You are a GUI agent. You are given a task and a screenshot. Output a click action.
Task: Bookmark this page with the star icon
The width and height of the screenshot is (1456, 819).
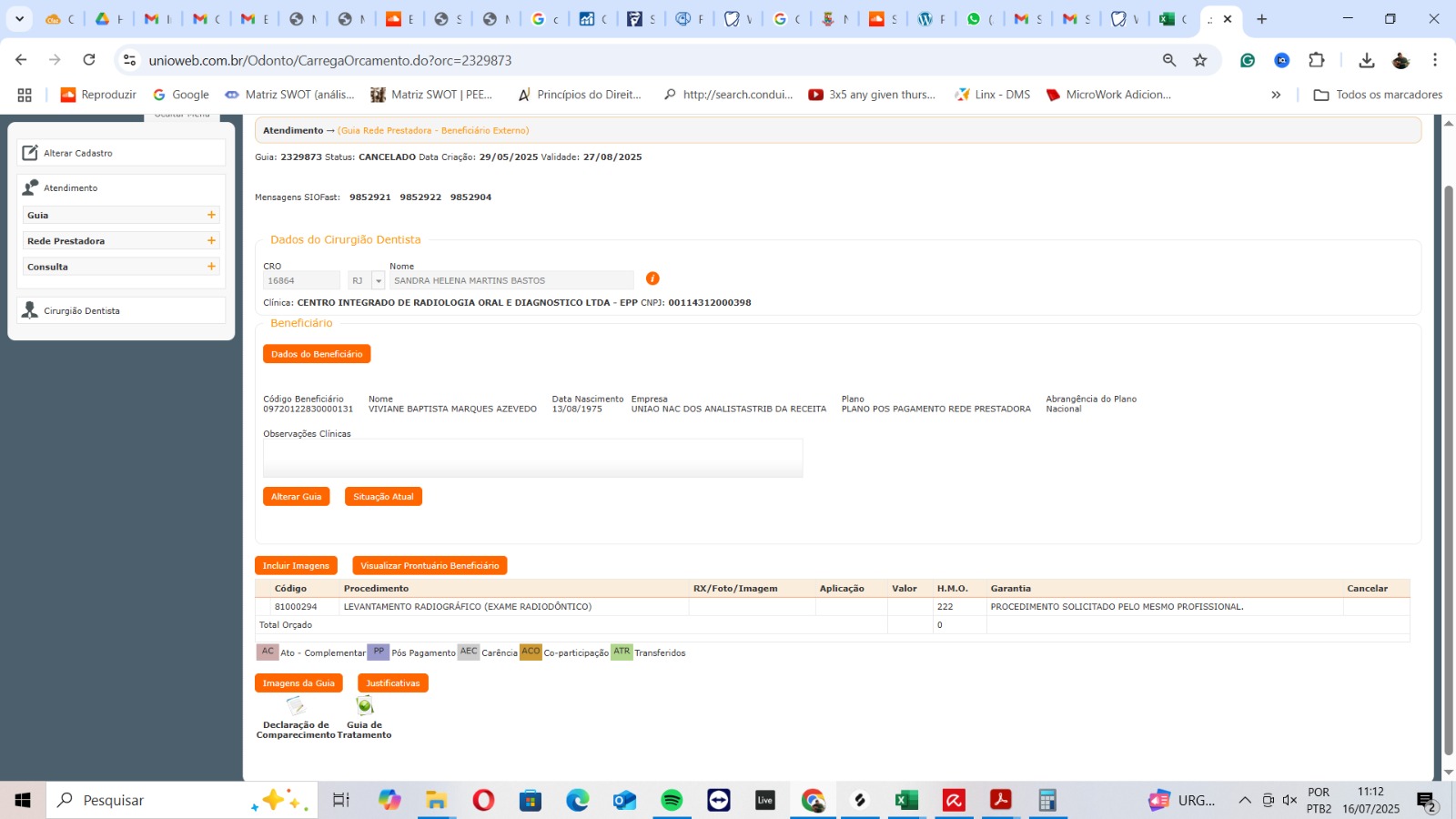pyautogui.click(x=1200, y=60)
